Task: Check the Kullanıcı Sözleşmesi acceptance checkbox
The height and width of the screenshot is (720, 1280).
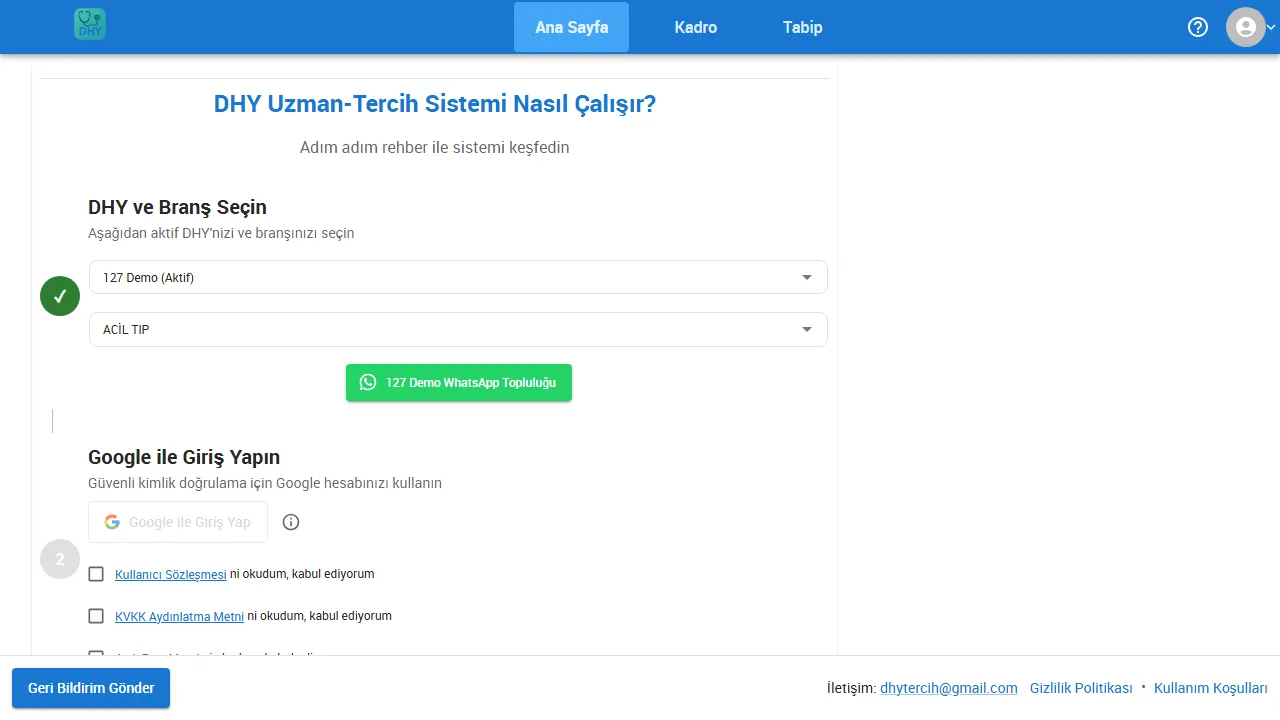Action: [x=96, y=573]
